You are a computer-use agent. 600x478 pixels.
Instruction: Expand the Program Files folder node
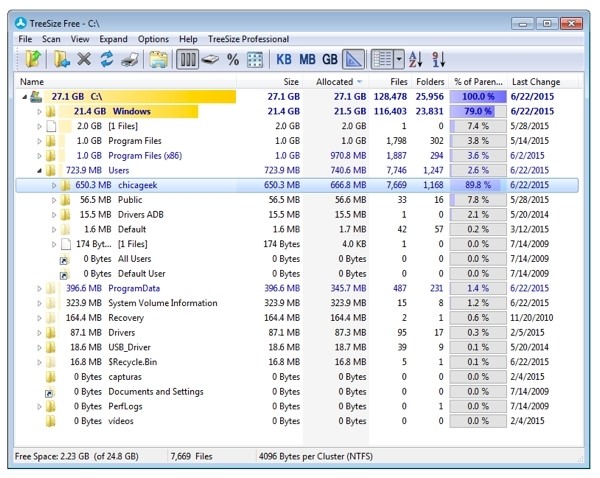(39, 141)
